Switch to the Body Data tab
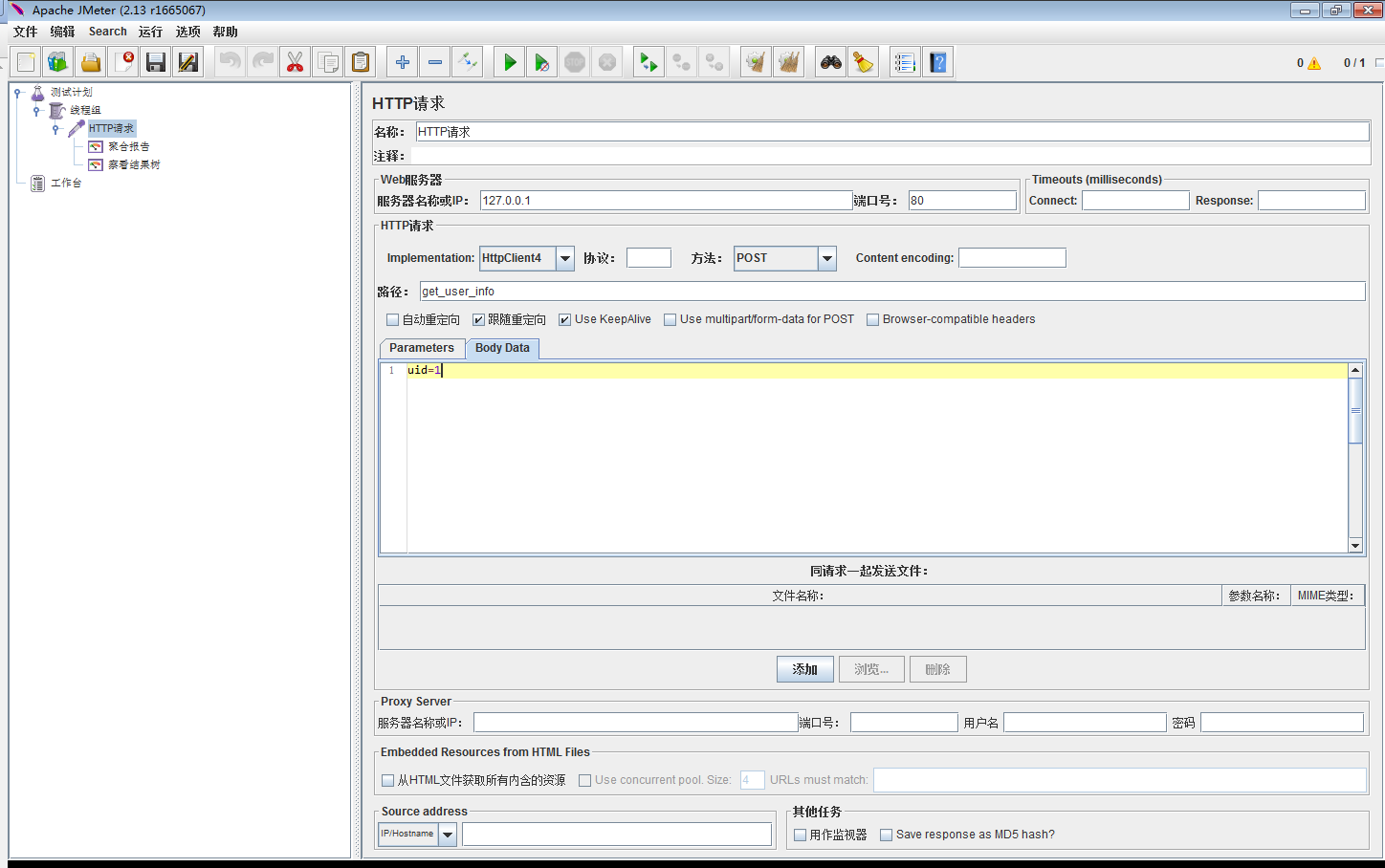This screenshot has height=868, width=1385. tap(502, 348)
